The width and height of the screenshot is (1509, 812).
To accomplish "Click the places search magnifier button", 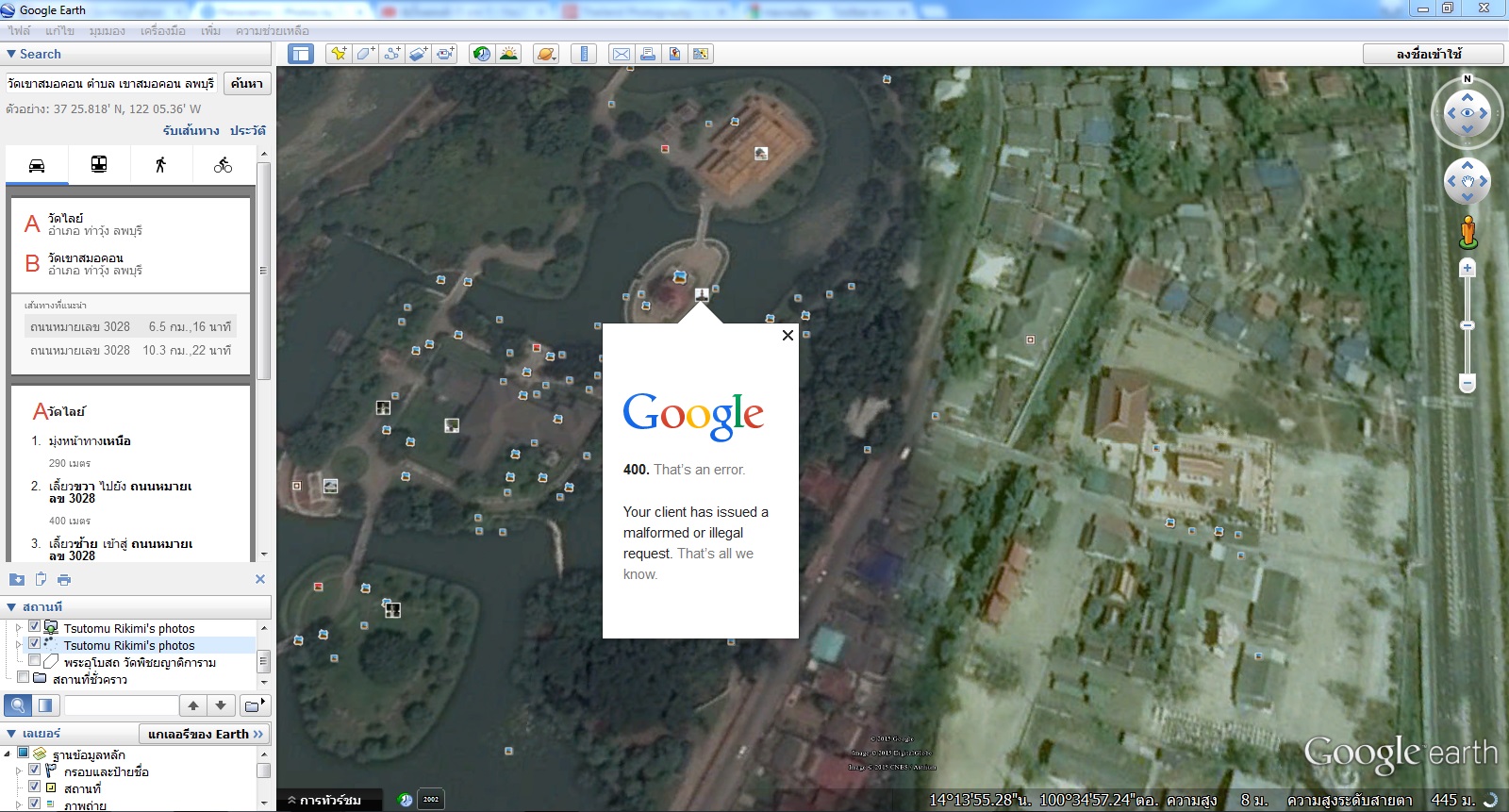I will (x=18, y=705).
